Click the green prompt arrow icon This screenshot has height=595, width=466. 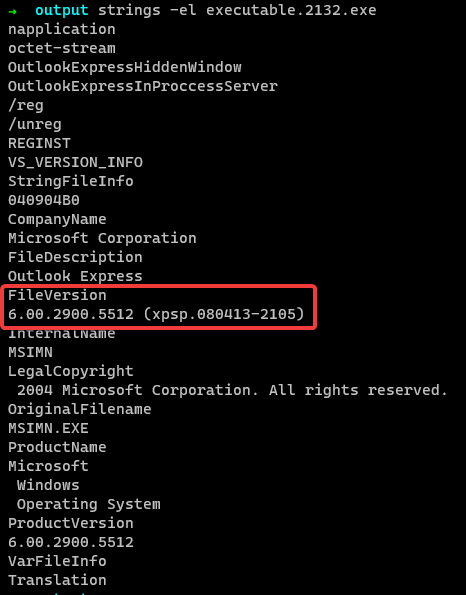coord(13,11)
